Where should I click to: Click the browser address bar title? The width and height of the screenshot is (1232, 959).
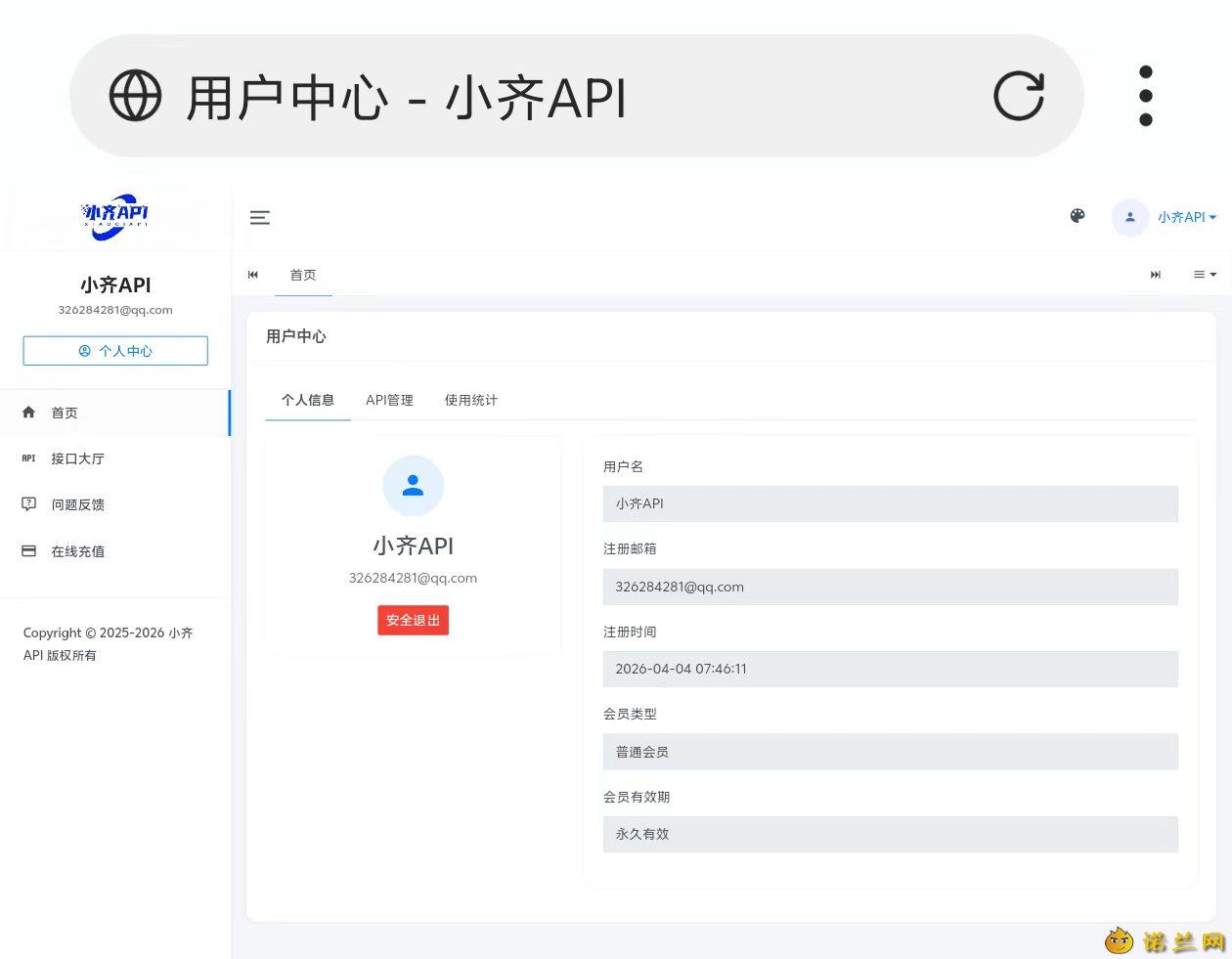tap(406, 98)
